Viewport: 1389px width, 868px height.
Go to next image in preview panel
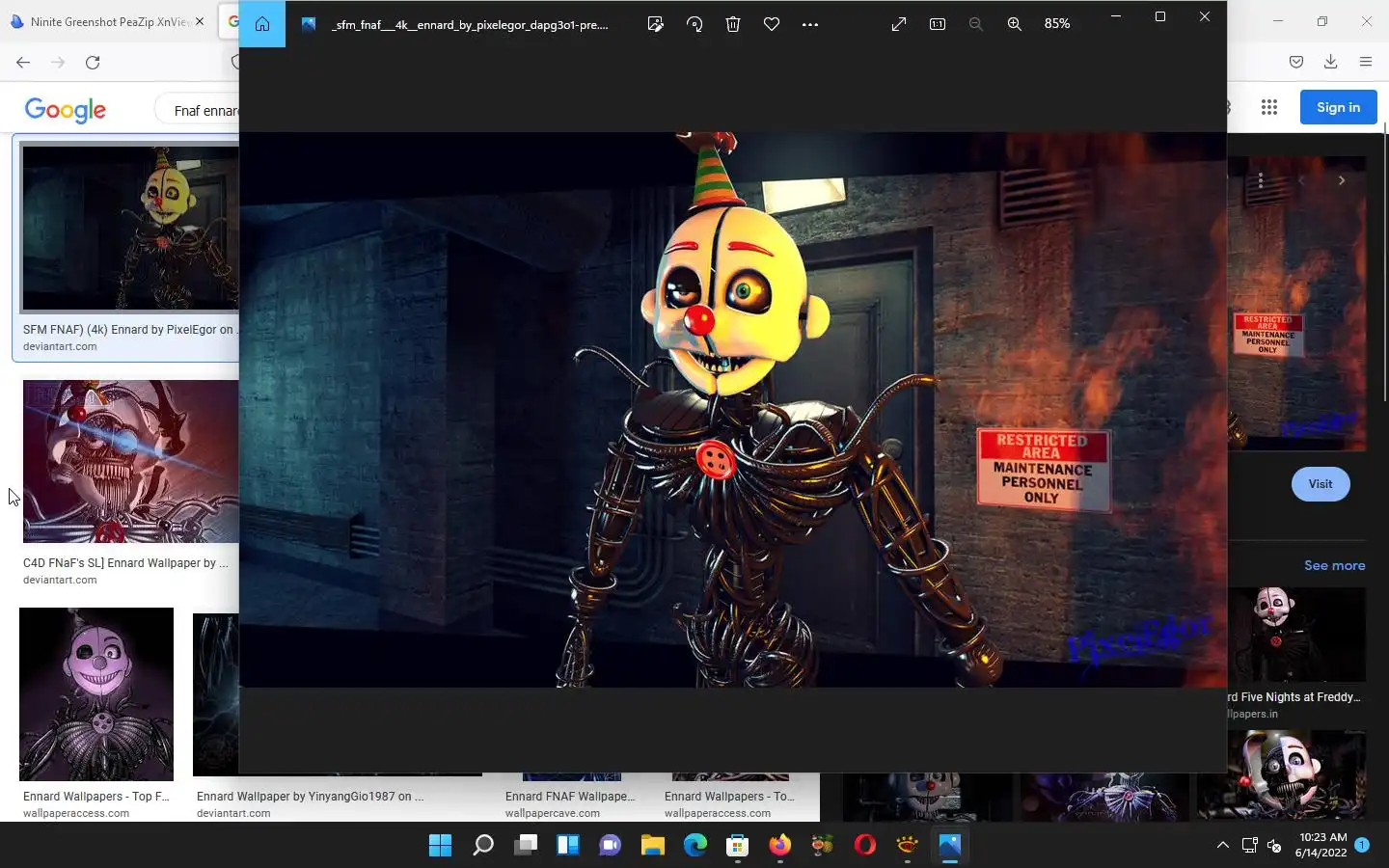pos(1342,180)
